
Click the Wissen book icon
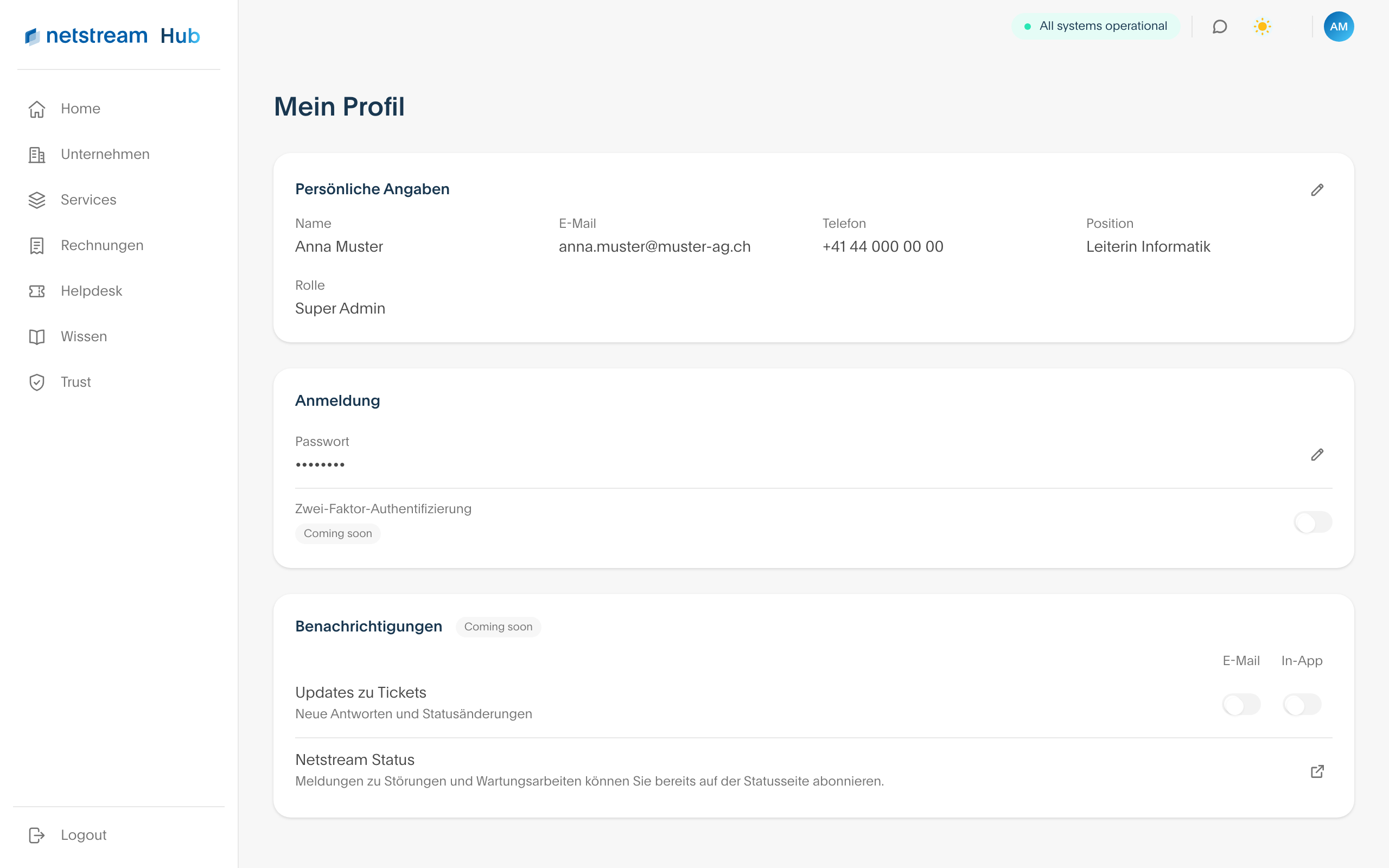37,336
